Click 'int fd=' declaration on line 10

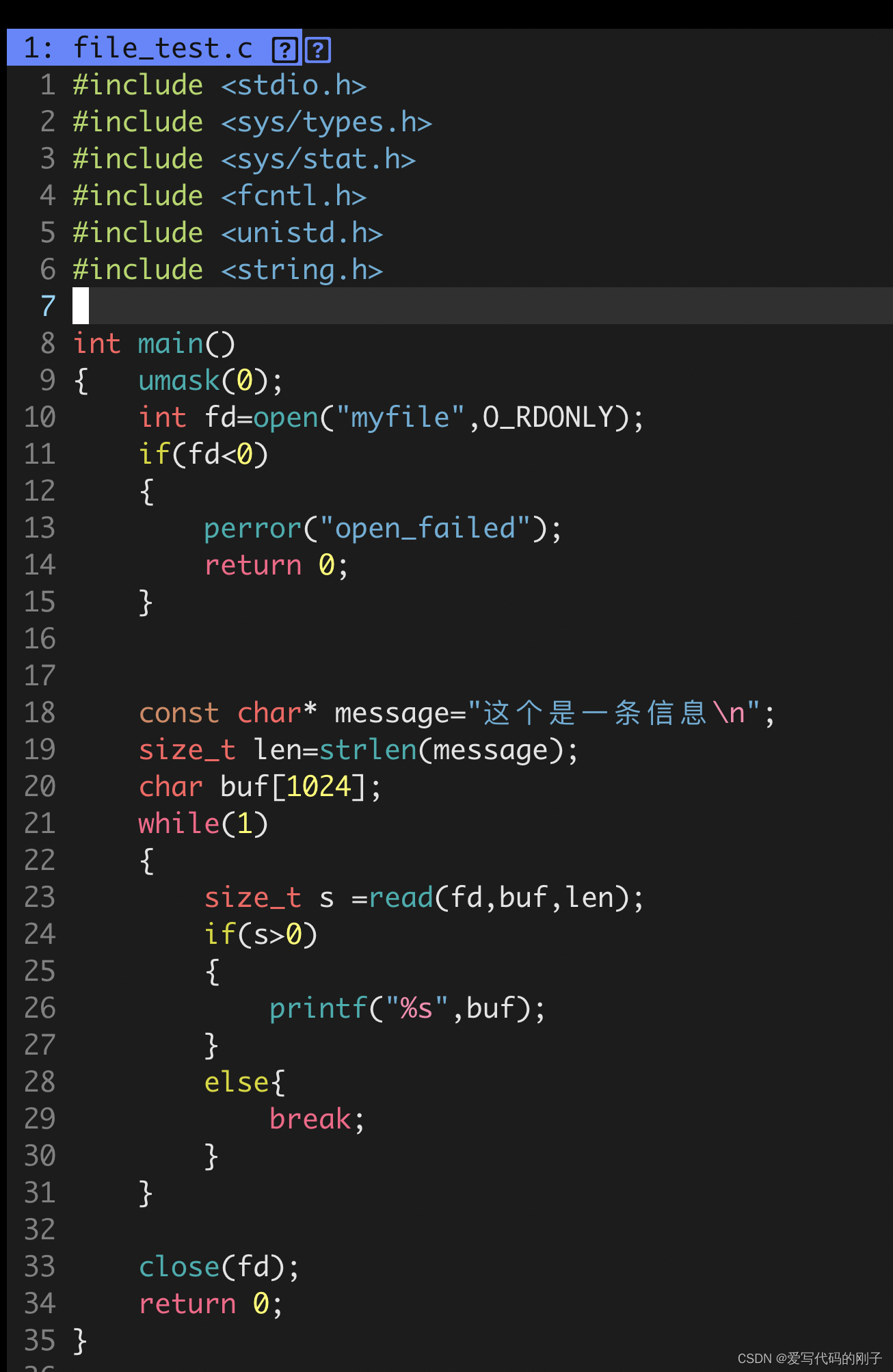click(x=195, y=417)
